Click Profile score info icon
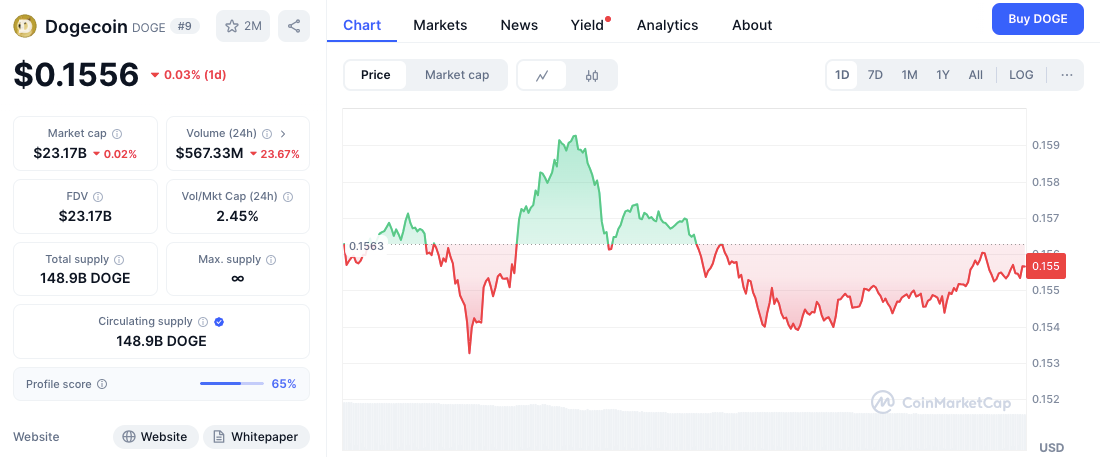The height and width of the screenshot is (457, 1100). point(102,384)
